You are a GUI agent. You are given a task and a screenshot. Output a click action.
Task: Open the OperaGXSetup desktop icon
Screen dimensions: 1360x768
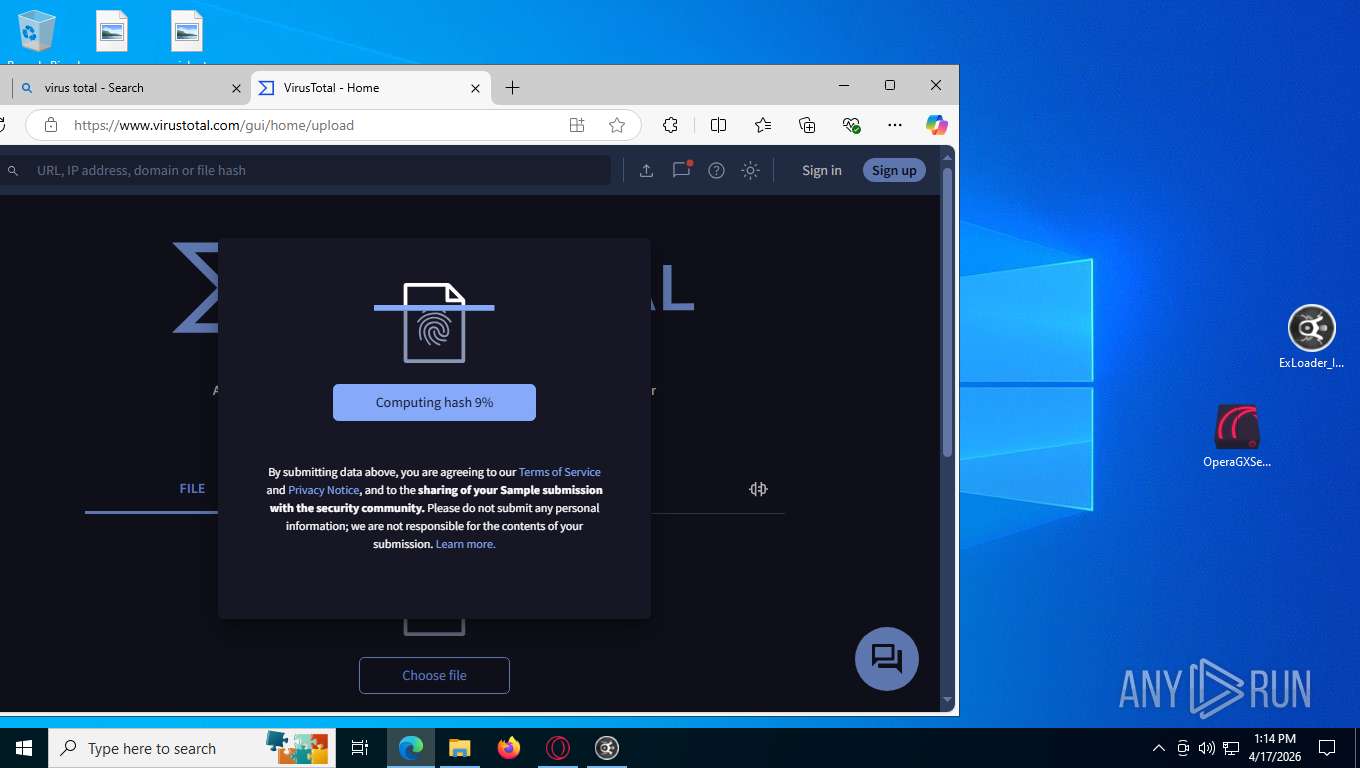[1237, 437]
